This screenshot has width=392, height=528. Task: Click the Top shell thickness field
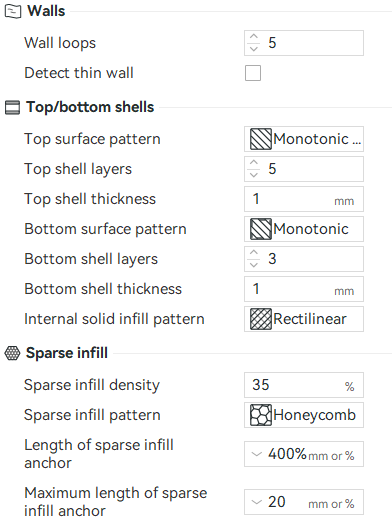click(304, 199)
